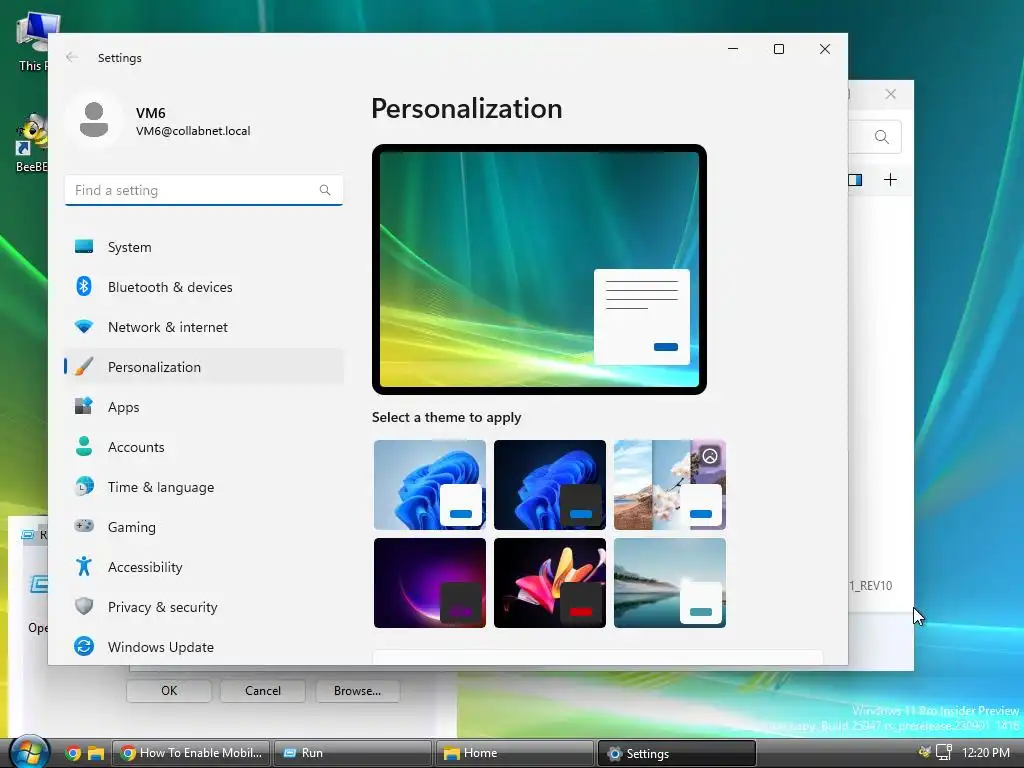The height and width of the screenshot is (768, 1024).
Task: Click OK in the Run dialog
Action: [169, 690]
